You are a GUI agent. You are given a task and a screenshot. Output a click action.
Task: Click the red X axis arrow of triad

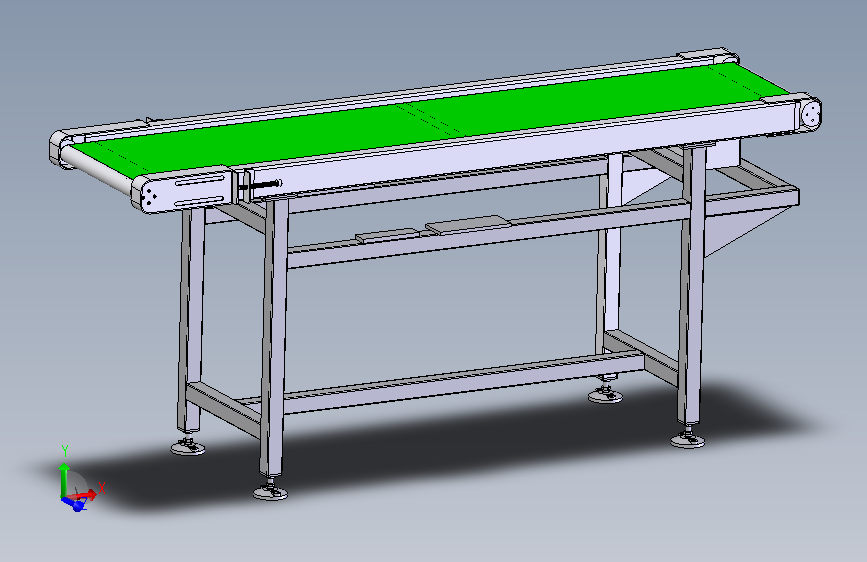[83, 495]
